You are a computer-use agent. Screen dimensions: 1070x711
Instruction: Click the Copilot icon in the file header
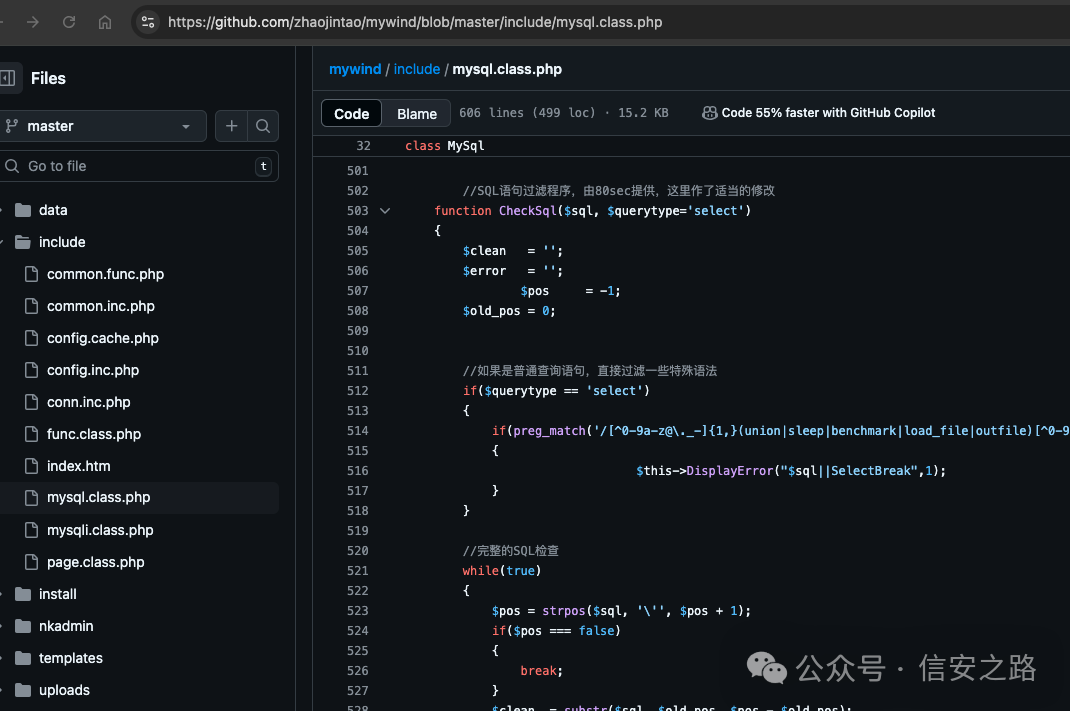(x=710, y=113)
